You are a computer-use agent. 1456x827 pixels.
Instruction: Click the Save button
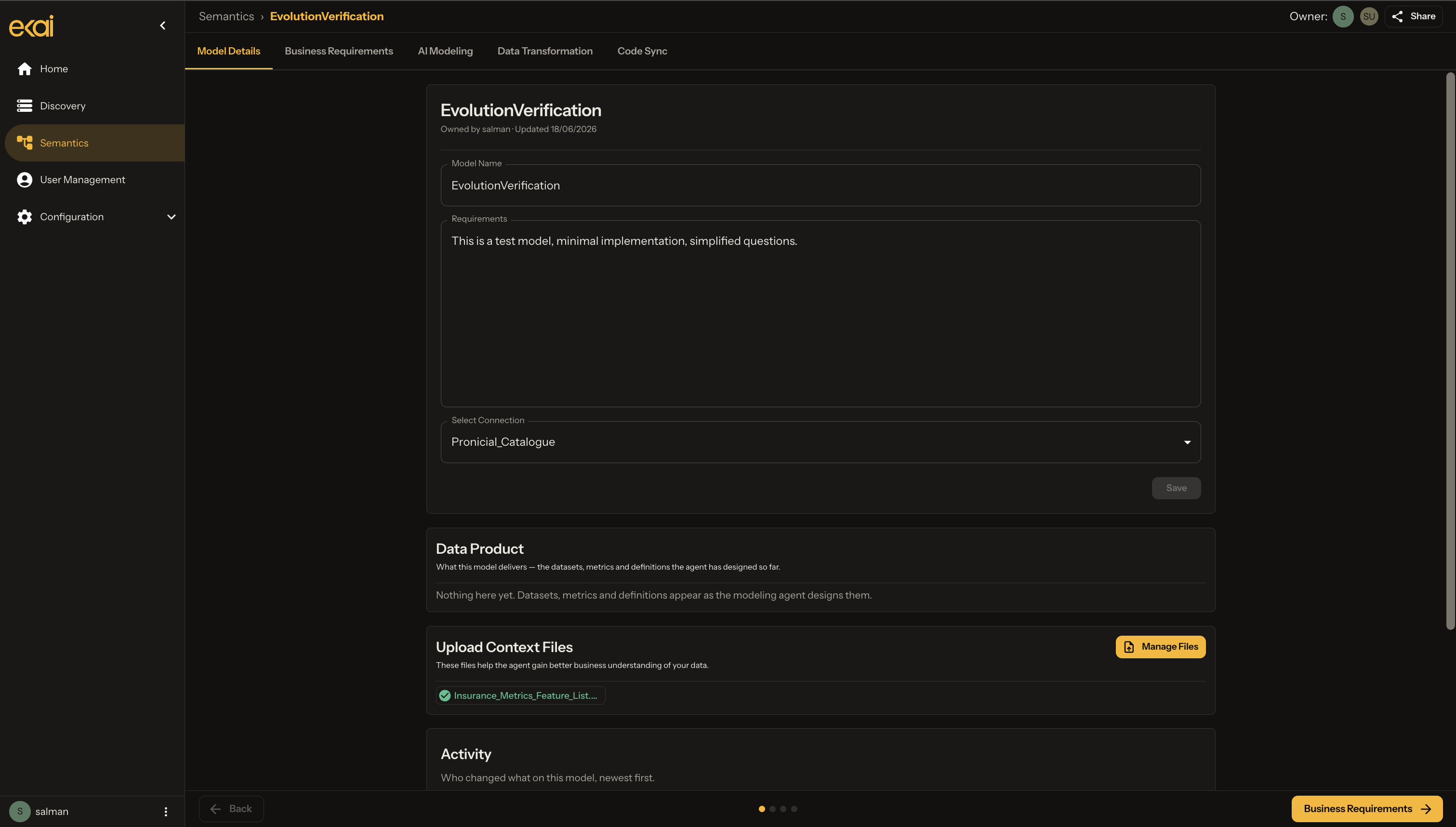[1176, 488]
